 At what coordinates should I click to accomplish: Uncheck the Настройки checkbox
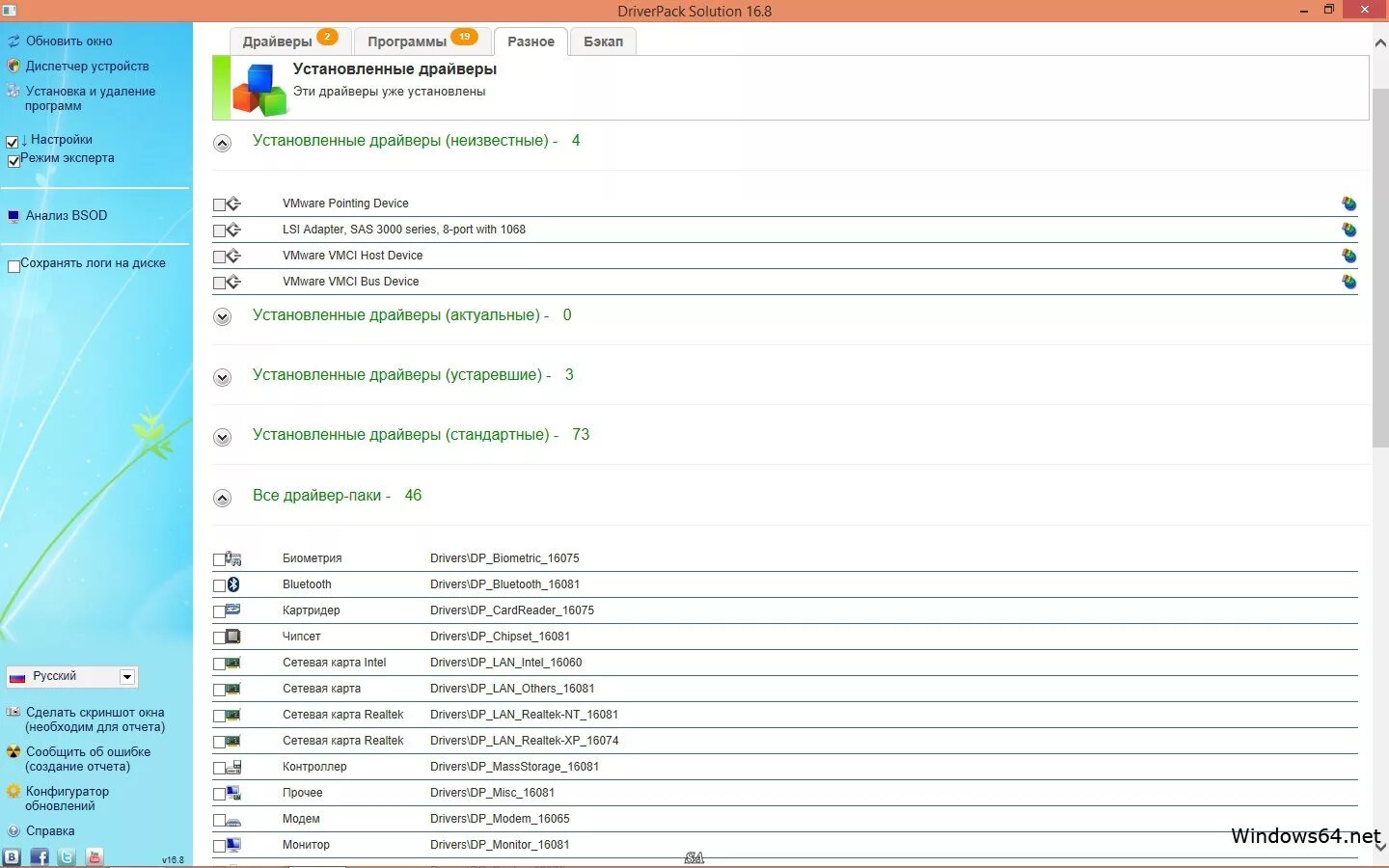13,142
